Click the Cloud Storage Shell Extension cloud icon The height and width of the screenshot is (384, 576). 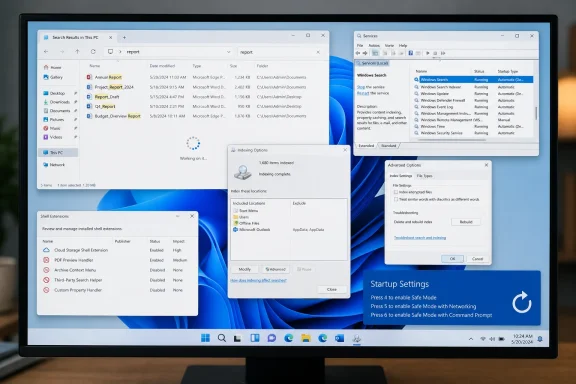coord(46,250)
